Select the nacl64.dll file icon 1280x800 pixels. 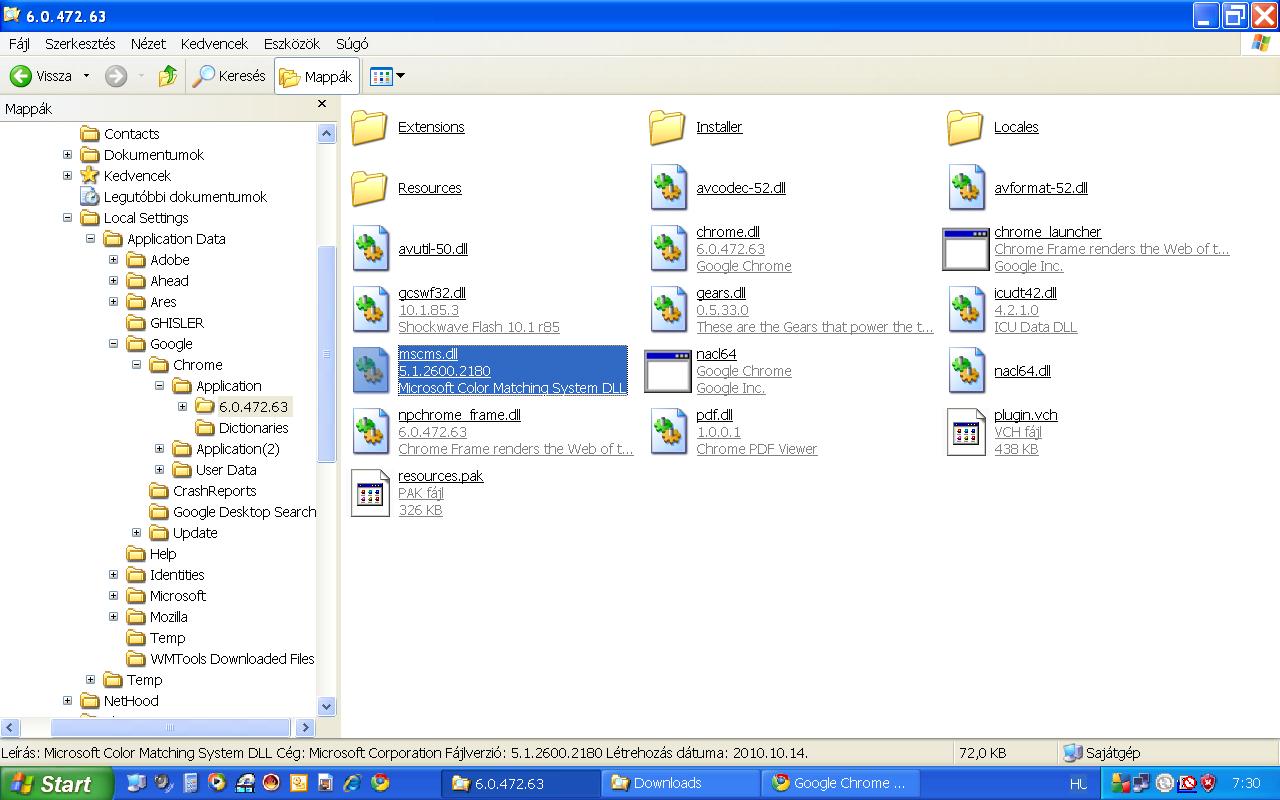click(x=966, y=371)
